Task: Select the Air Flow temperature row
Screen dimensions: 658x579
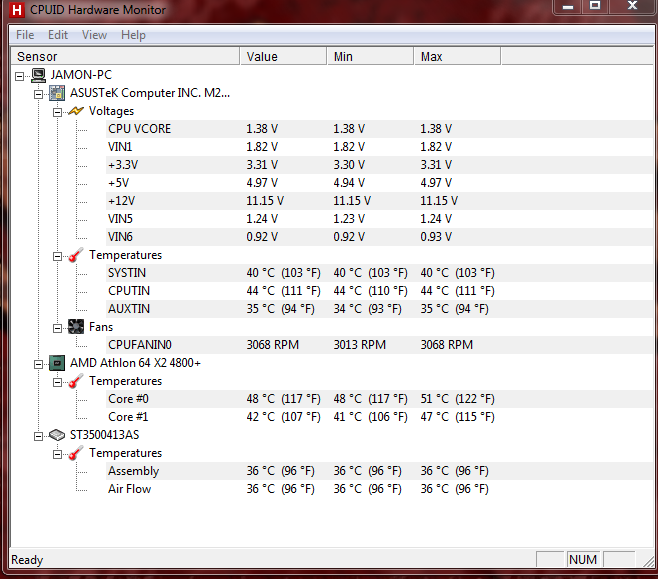Action: 380,489
